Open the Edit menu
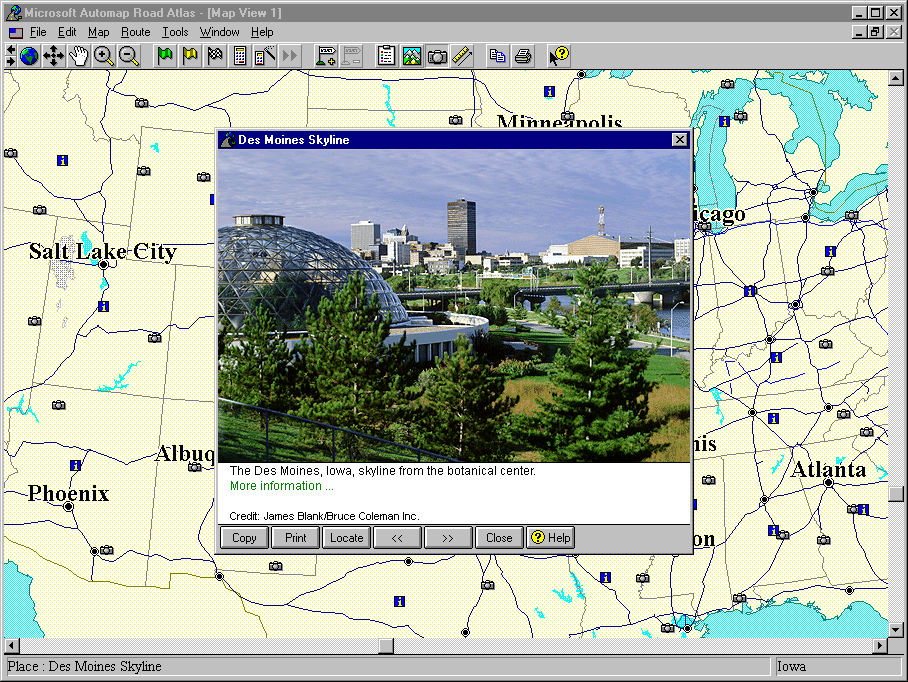Image resolution: width=908 pixels, height=682 pixels. coord(67,32)
